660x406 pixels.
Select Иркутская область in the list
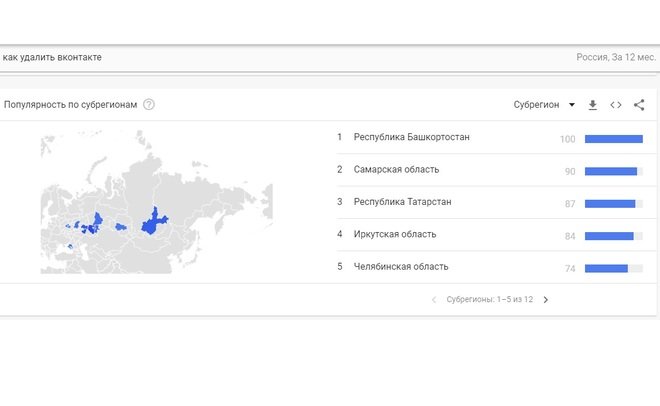[x=394, y=234]
